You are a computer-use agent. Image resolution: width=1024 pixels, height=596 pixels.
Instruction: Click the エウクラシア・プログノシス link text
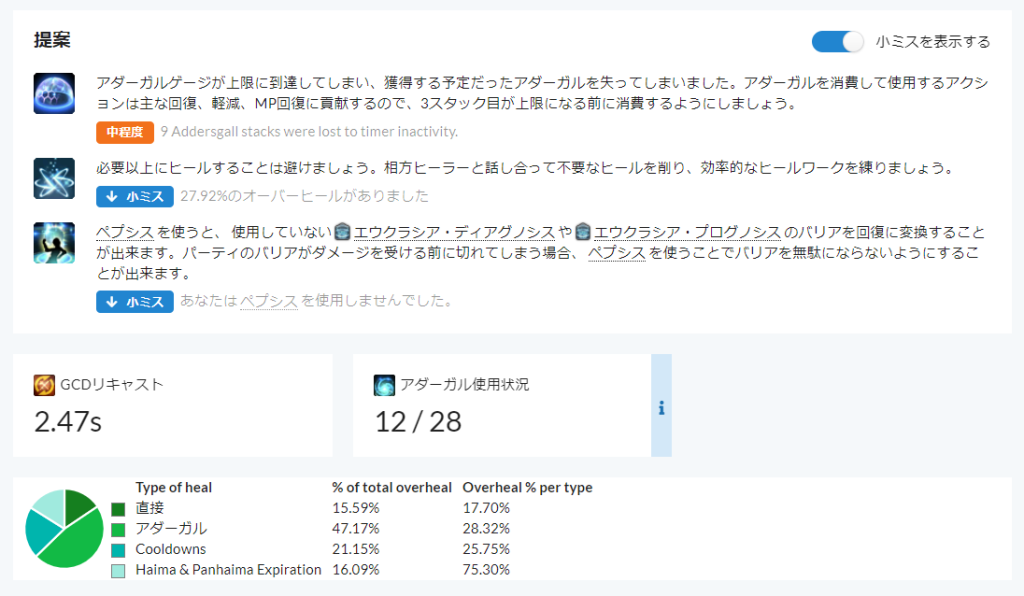point(687,232)
